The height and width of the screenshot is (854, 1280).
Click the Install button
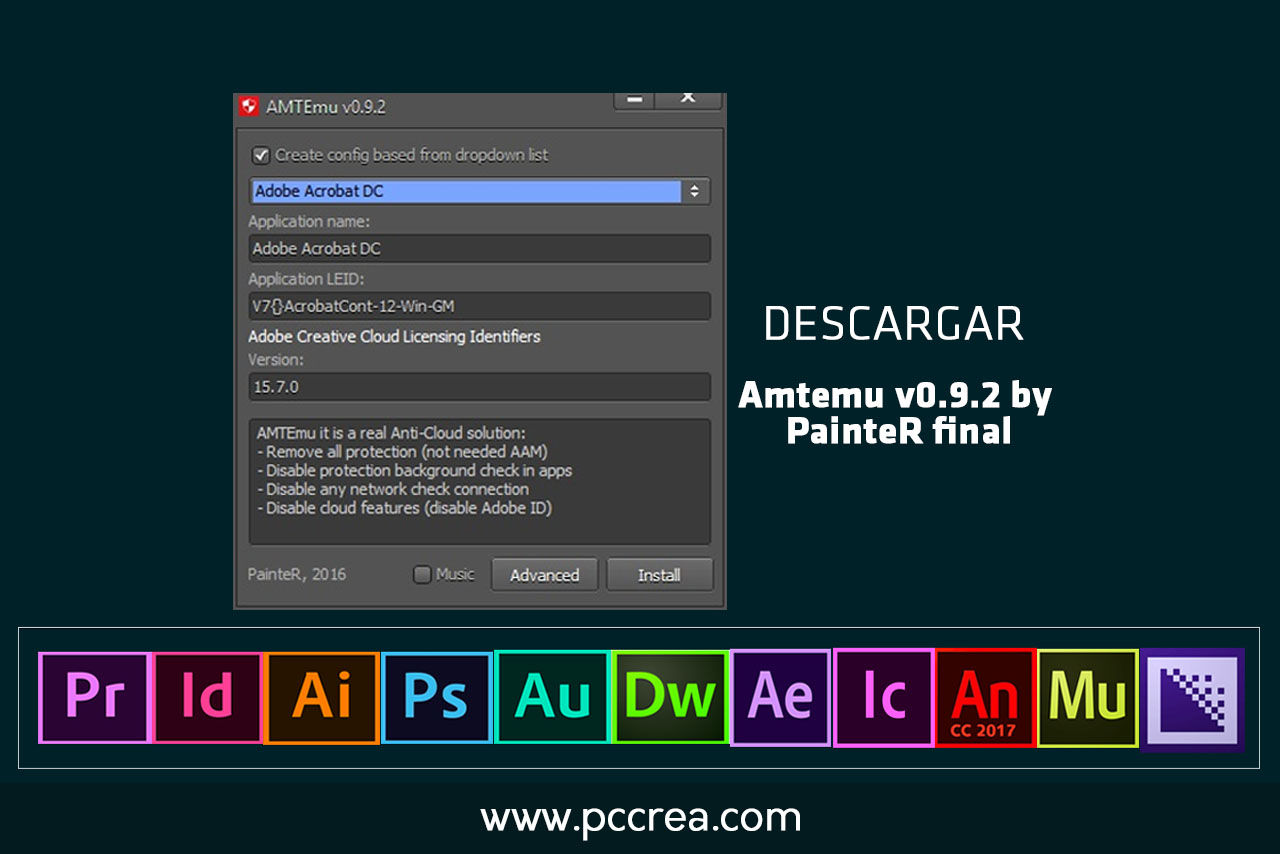(659, 575)
